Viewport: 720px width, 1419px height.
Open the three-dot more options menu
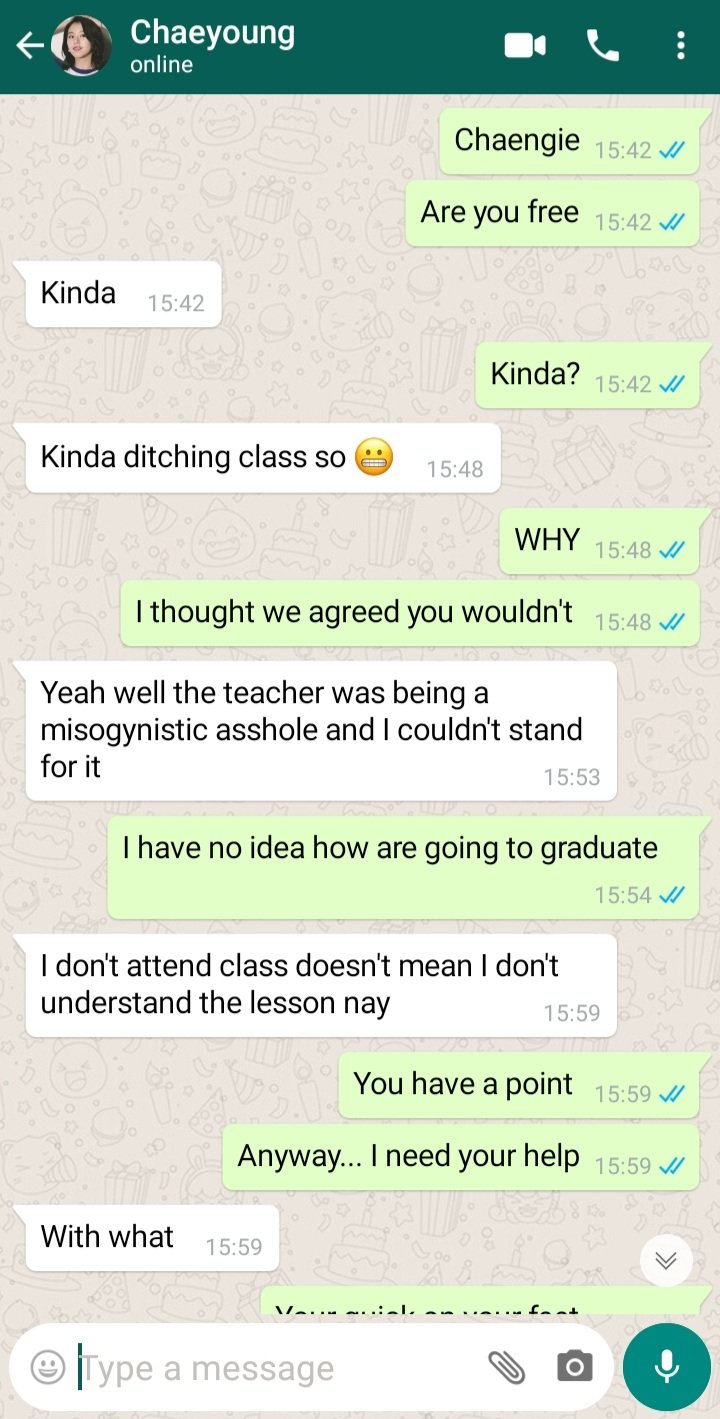(681, 46)
